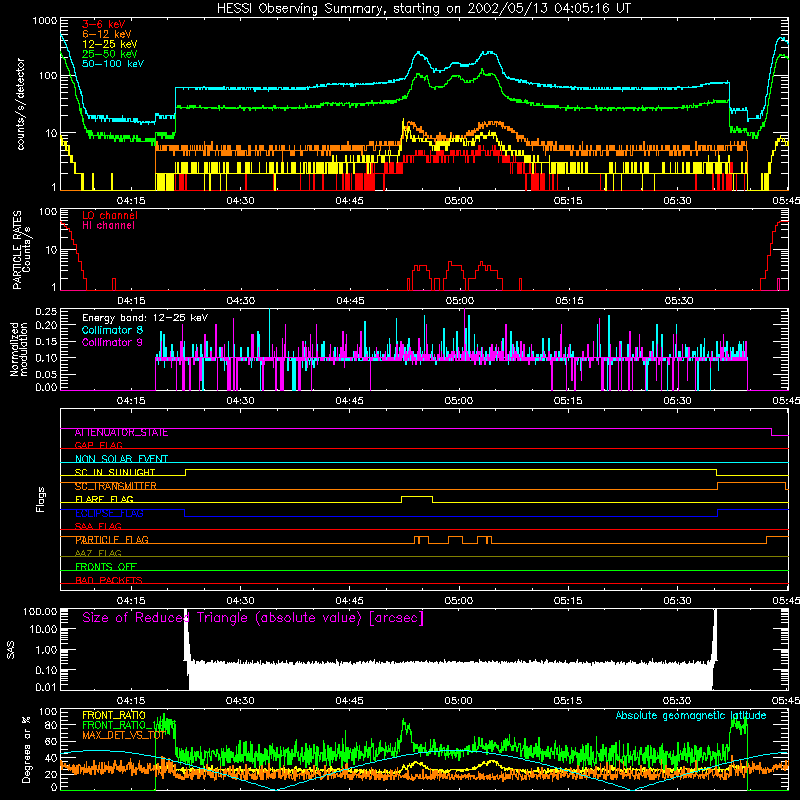This screenshot has height=800, width=800.
Task: Click the 04:30 time tick under the particle rates panel
Action: pyautogui.click(x=241, y=301)
